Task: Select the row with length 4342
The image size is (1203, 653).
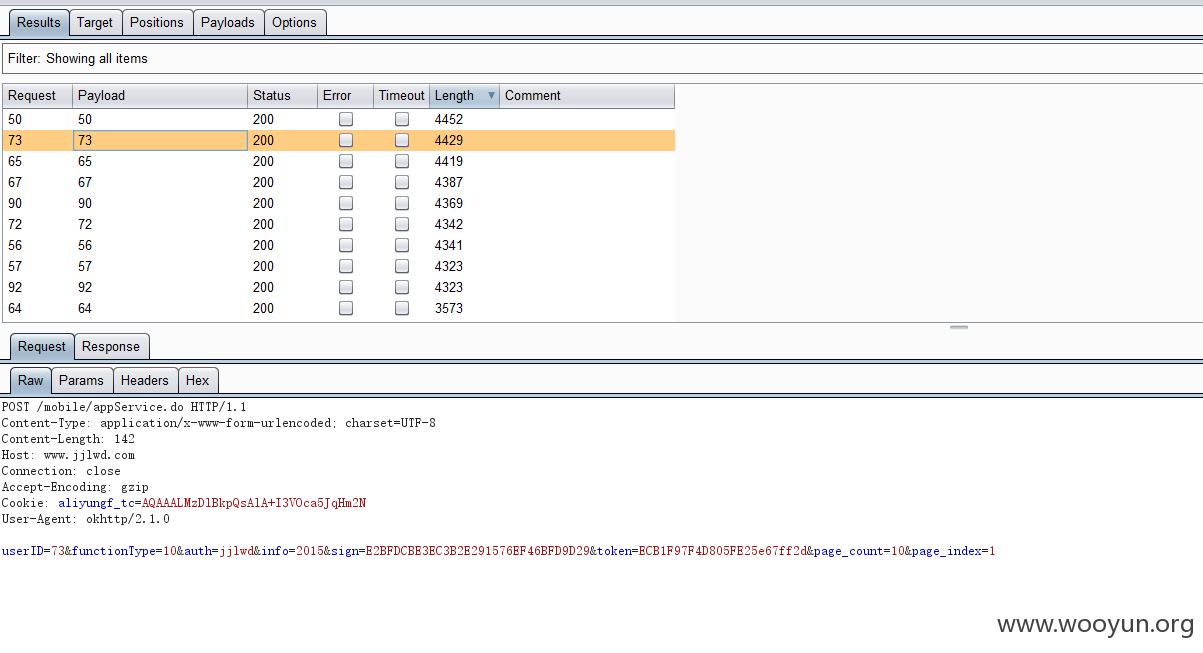Action: (x=339, y=224)
